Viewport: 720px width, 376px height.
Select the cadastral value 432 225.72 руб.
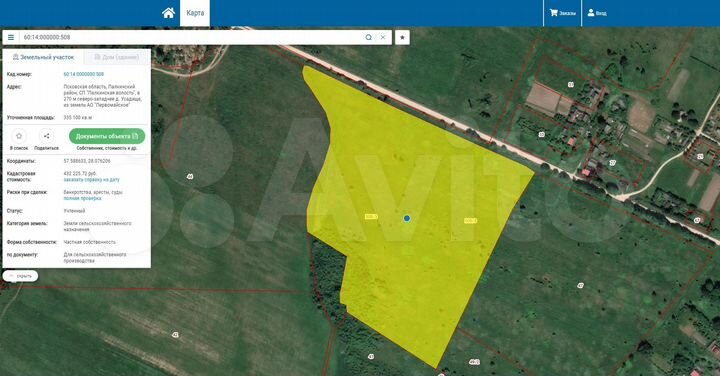coord(80,174)
